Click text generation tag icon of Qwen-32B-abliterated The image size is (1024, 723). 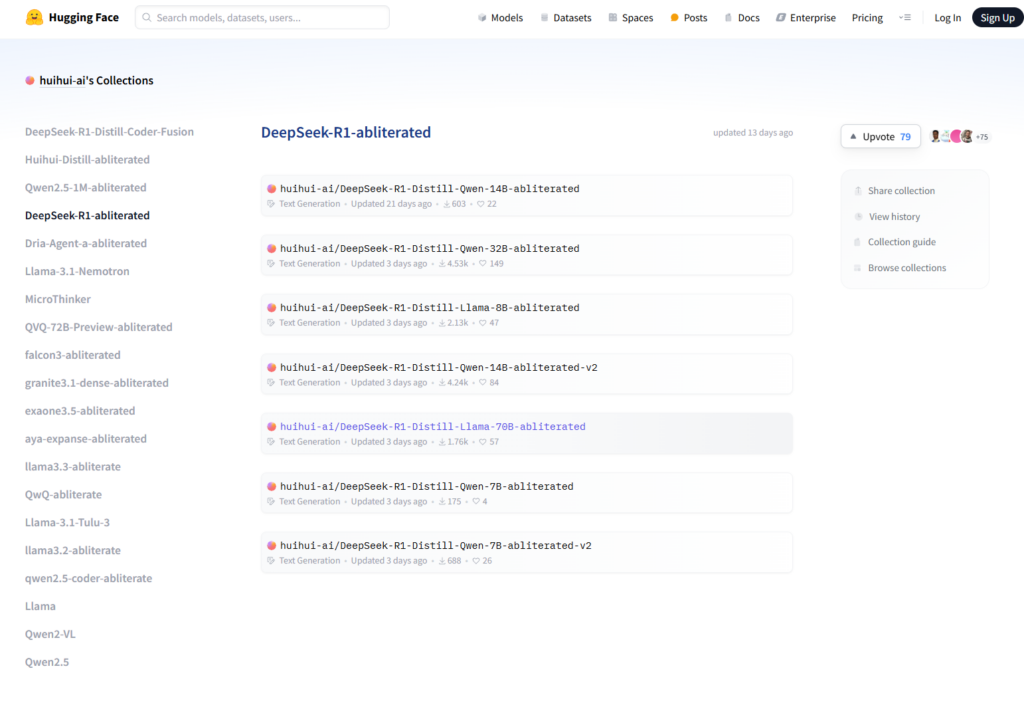[271, 264]
